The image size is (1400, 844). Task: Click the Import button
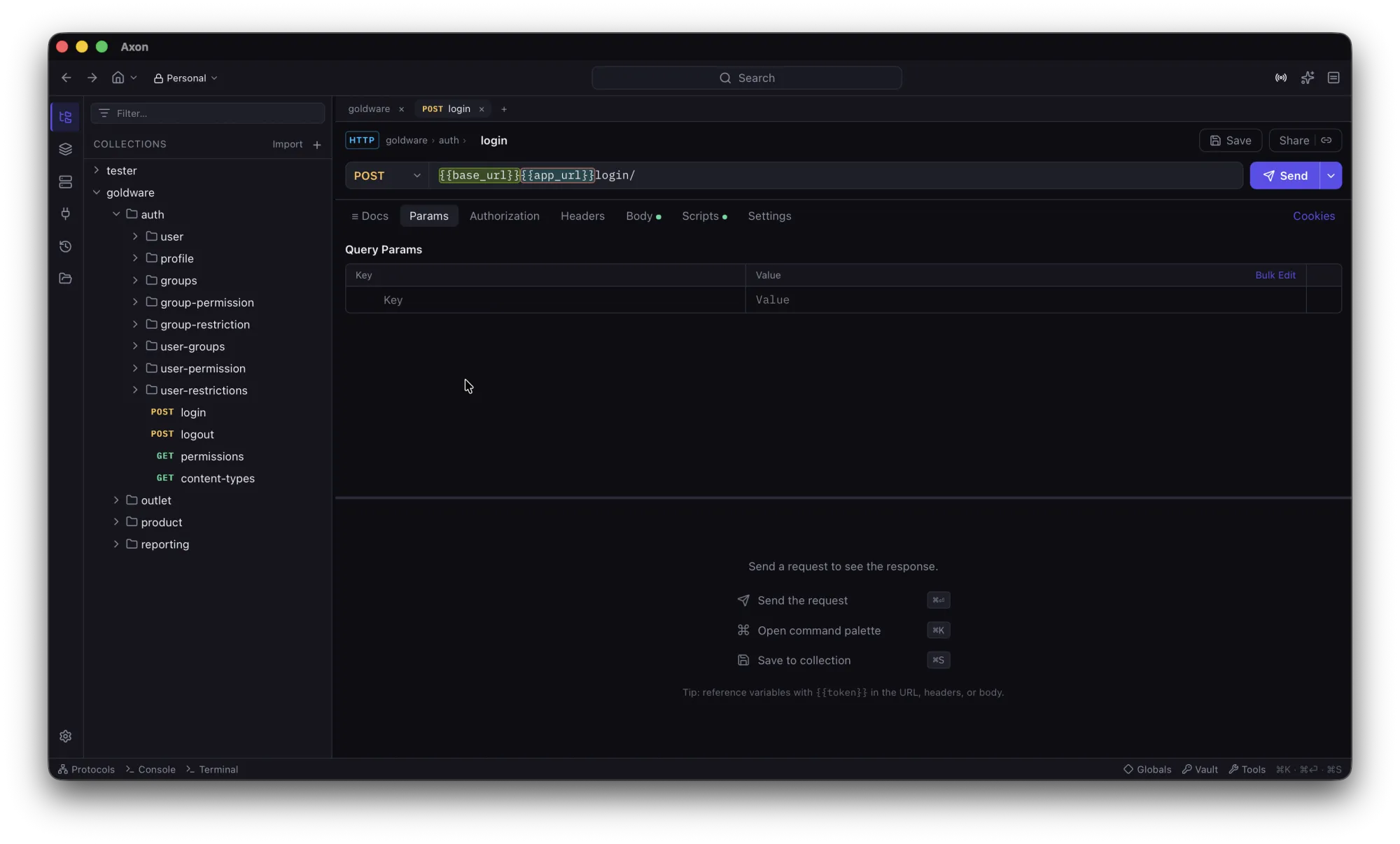287,144
